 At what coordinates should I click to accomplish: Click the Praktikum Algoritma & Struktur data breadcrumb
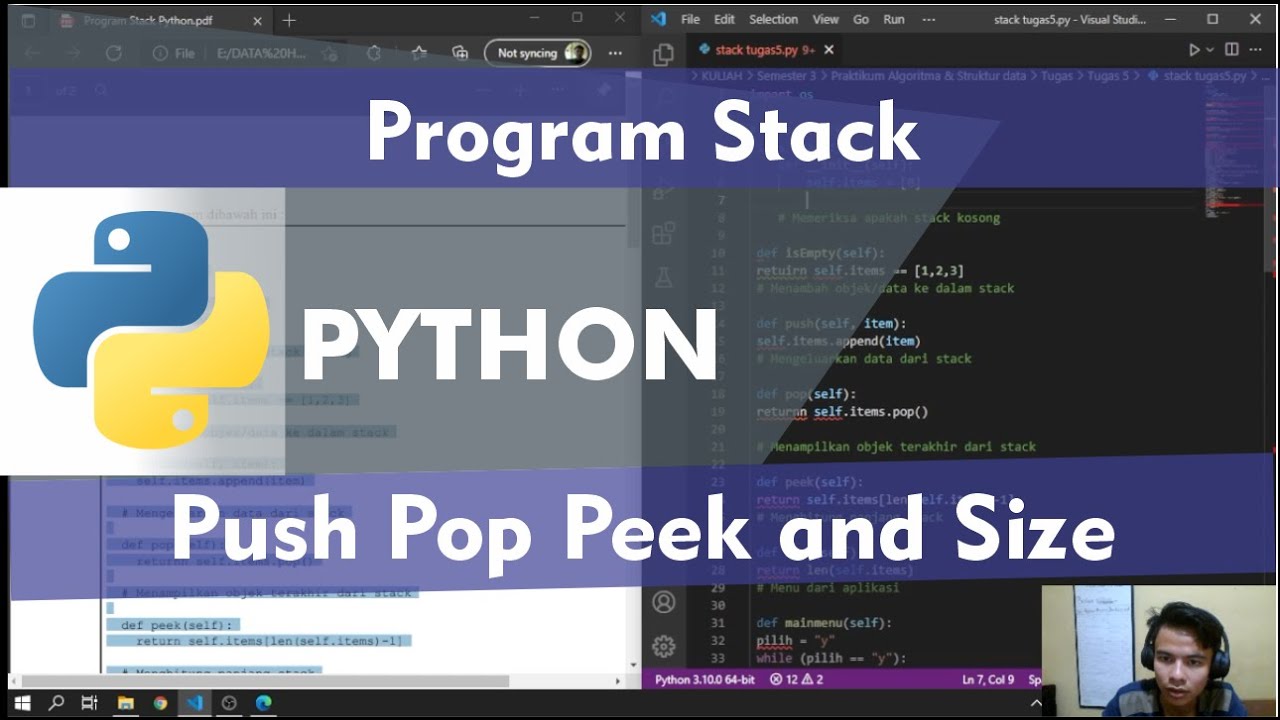coord(928,76)
